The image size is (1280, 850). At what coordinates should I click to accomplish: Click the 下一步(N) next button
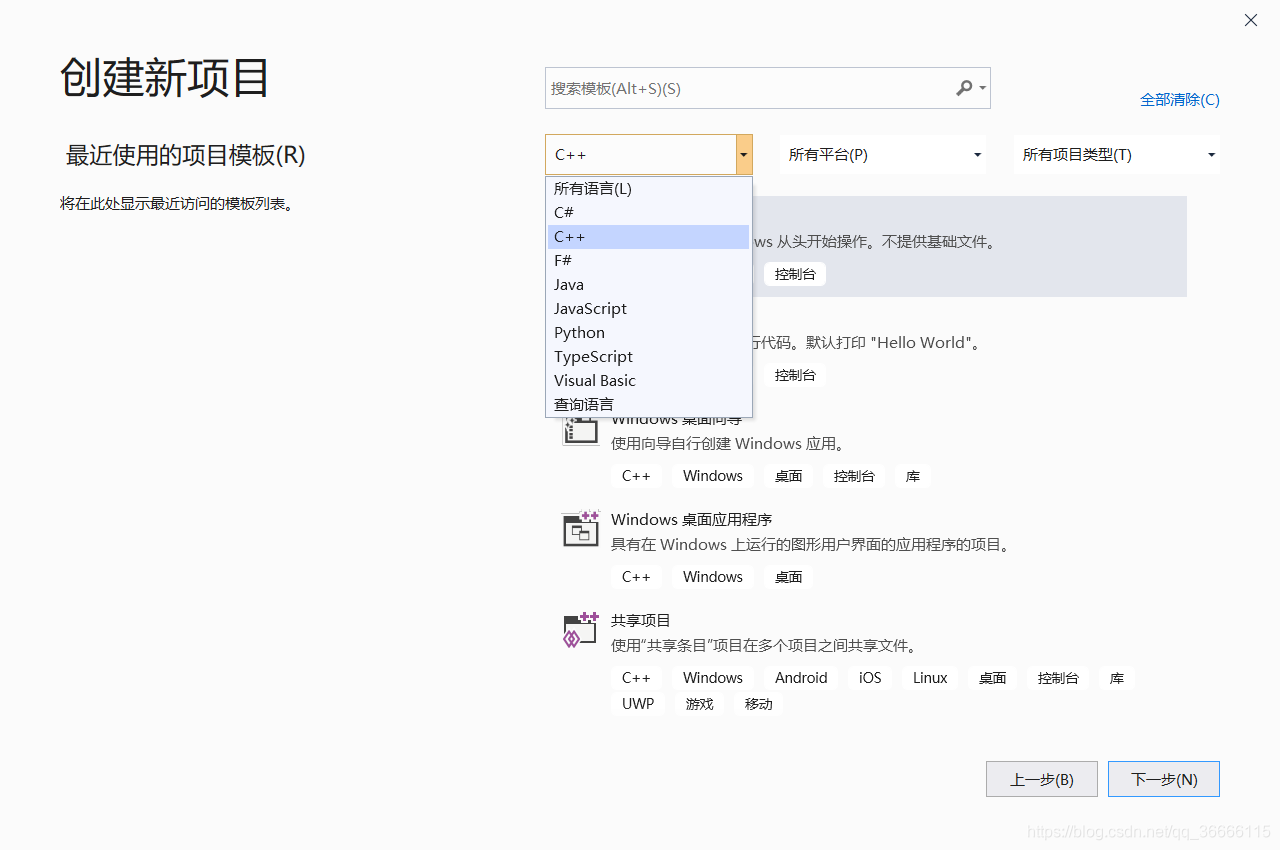[1164, 779]
